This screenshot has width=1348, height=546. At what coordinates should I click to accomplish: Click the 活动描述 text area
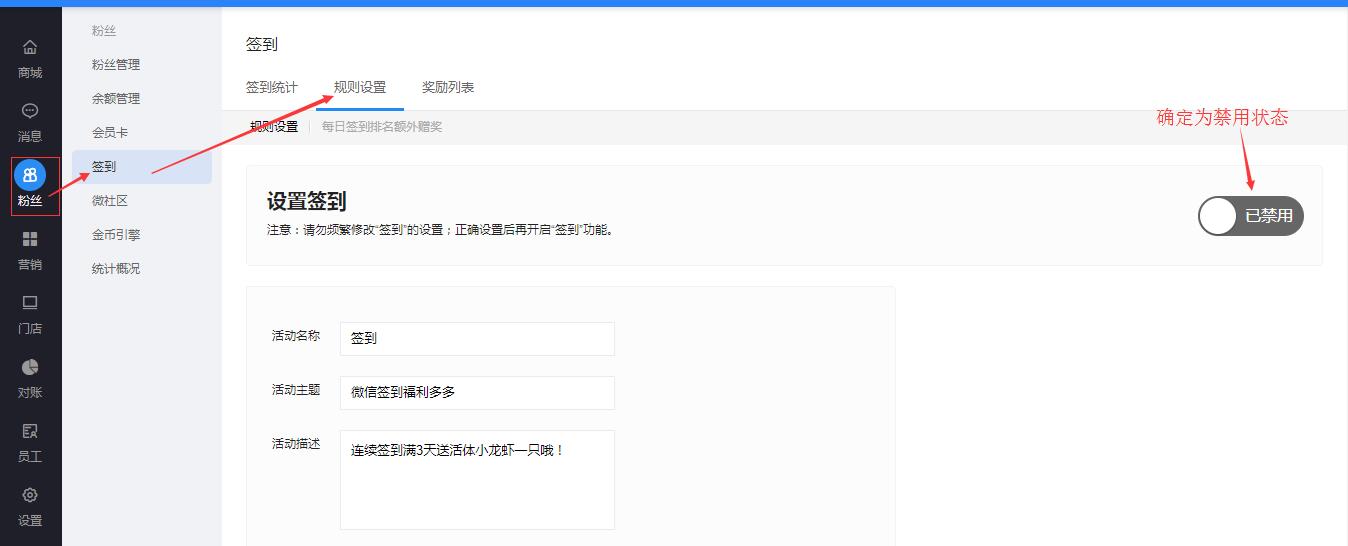[x=477, y=480]
